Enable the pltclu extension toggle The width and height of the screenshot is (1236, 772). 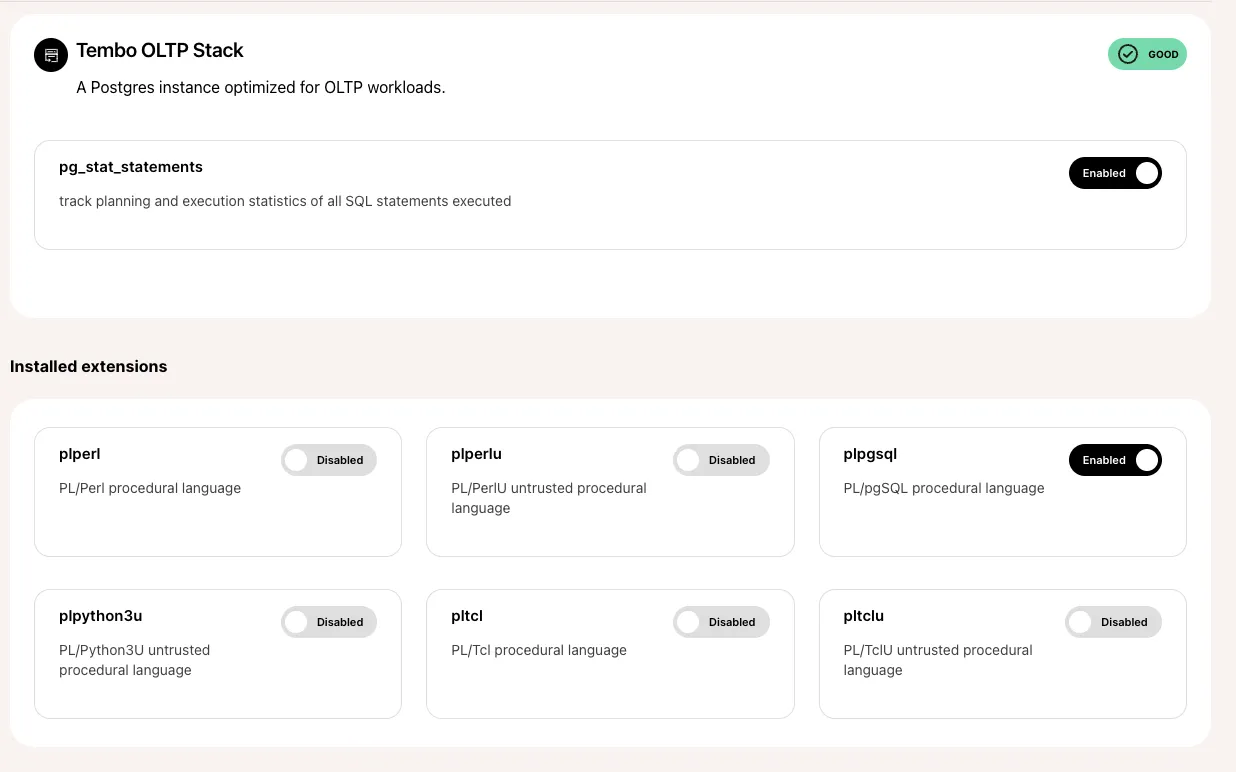tap(1113, 622)
